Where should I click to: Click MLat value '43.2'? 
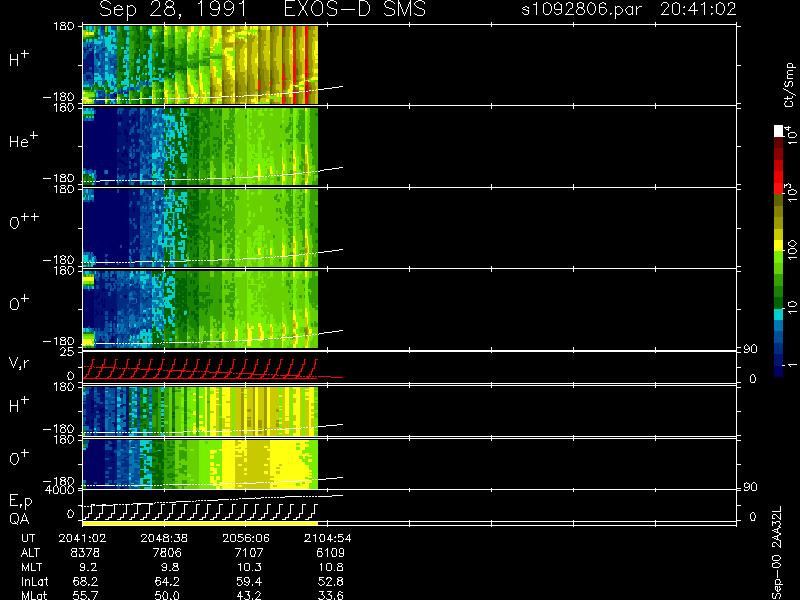[249, 595]
